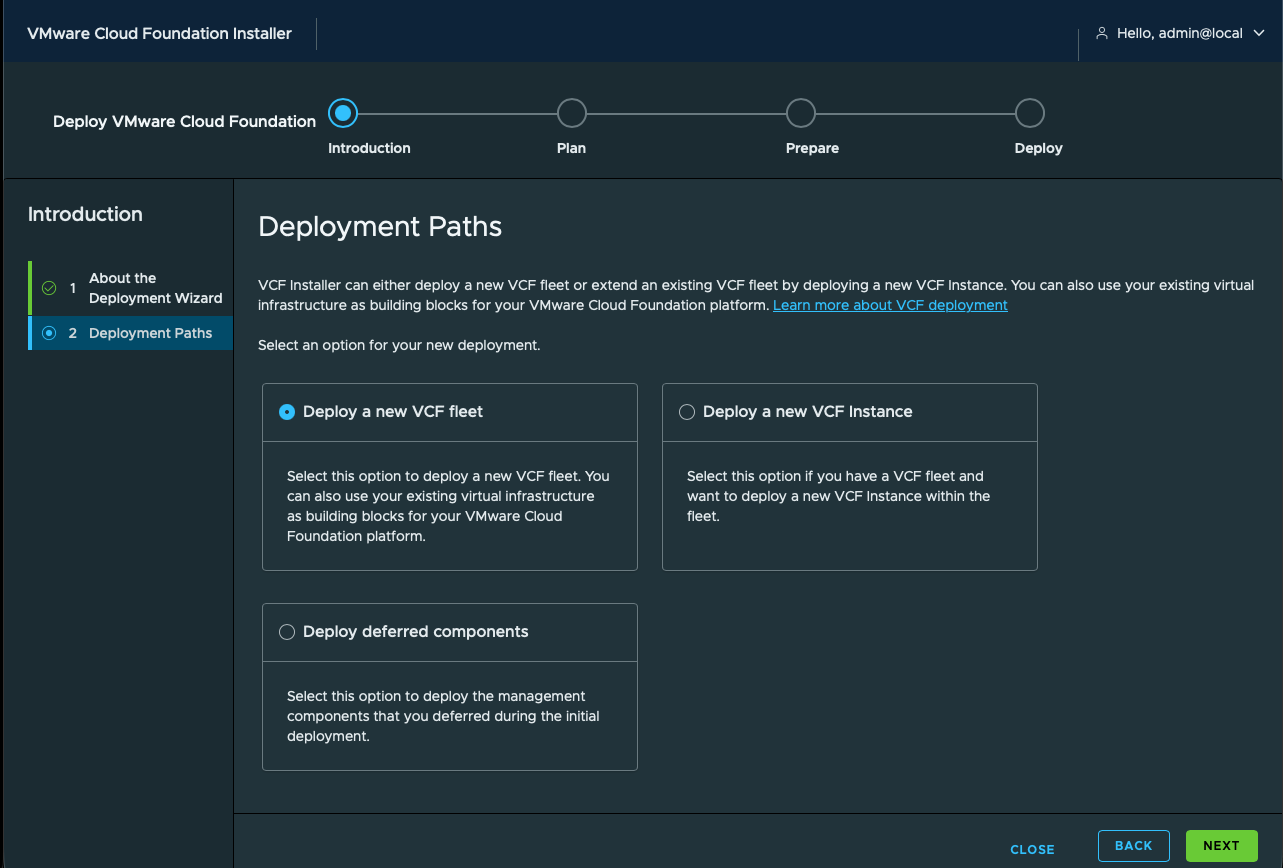Image resolution: width=1283 pixels, height=868 pixels.
Task: Go to the Introduction wizard step circle
Action: click(x=343, y=113)
